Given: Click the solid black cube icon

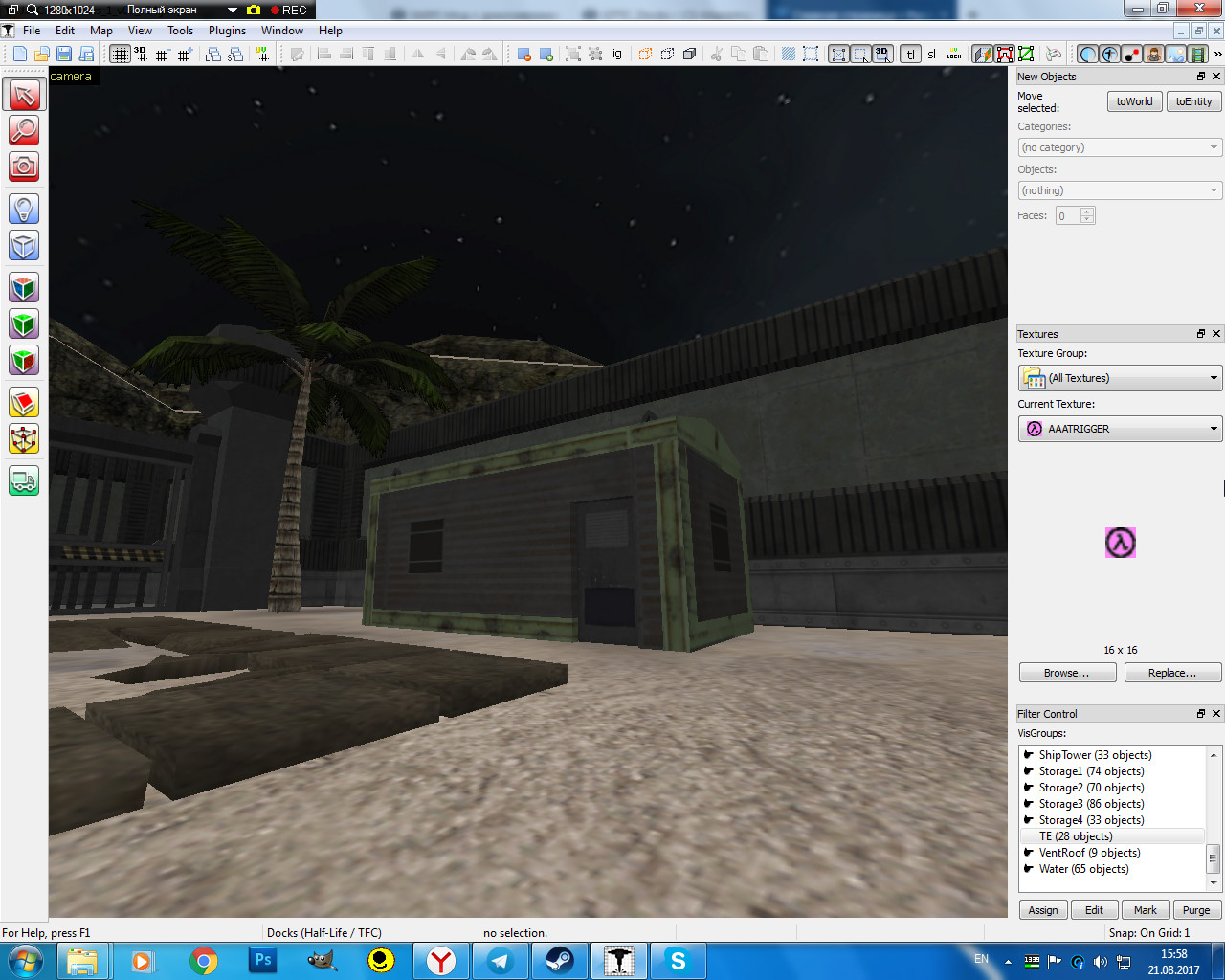Looking at the screenshot, I should [689, 54].
